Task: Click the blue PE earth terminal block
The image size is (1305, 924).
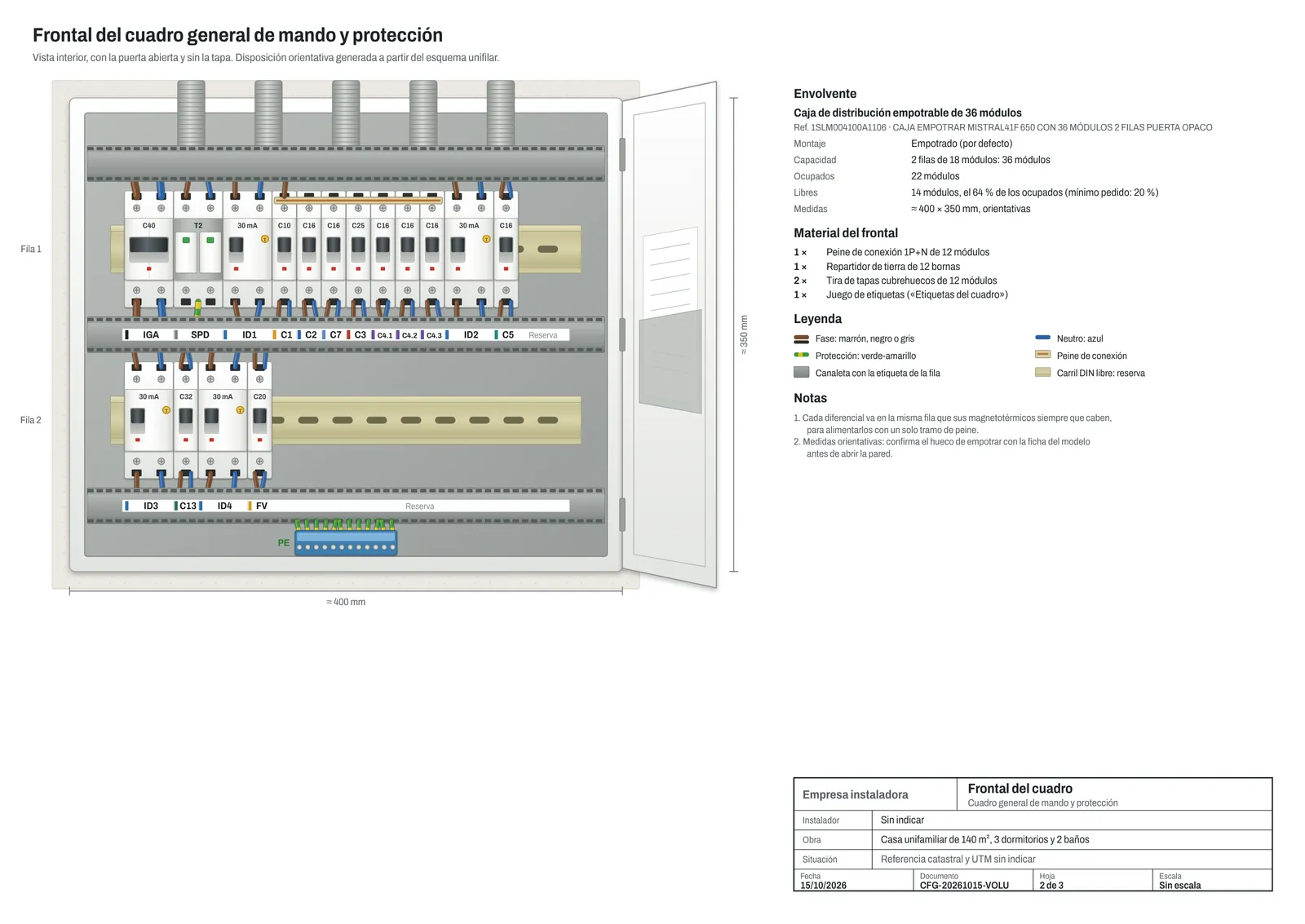Action: (x=346, y=542)
